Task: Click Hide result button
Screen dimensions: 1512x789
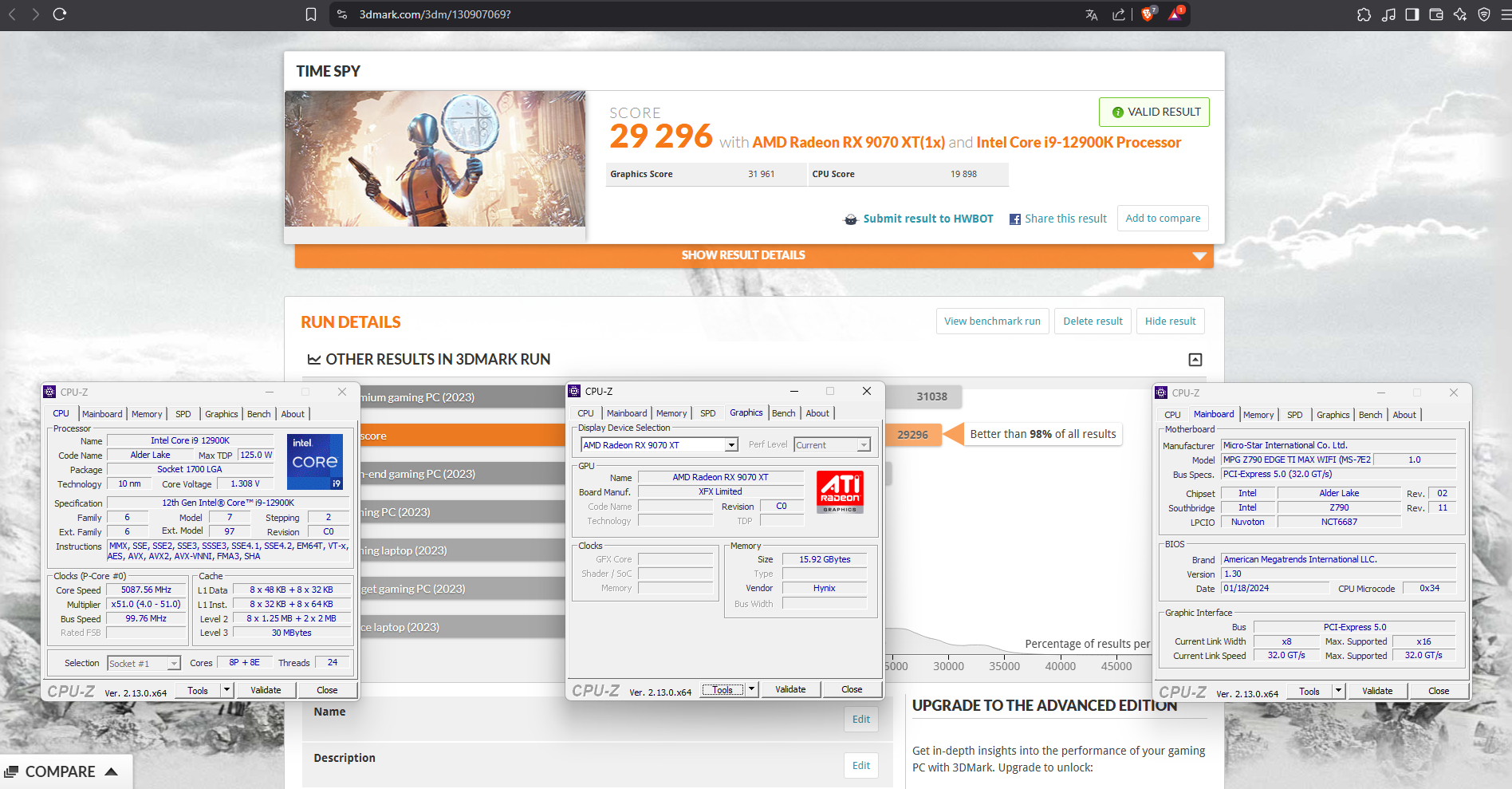Action: point(1170,322)
